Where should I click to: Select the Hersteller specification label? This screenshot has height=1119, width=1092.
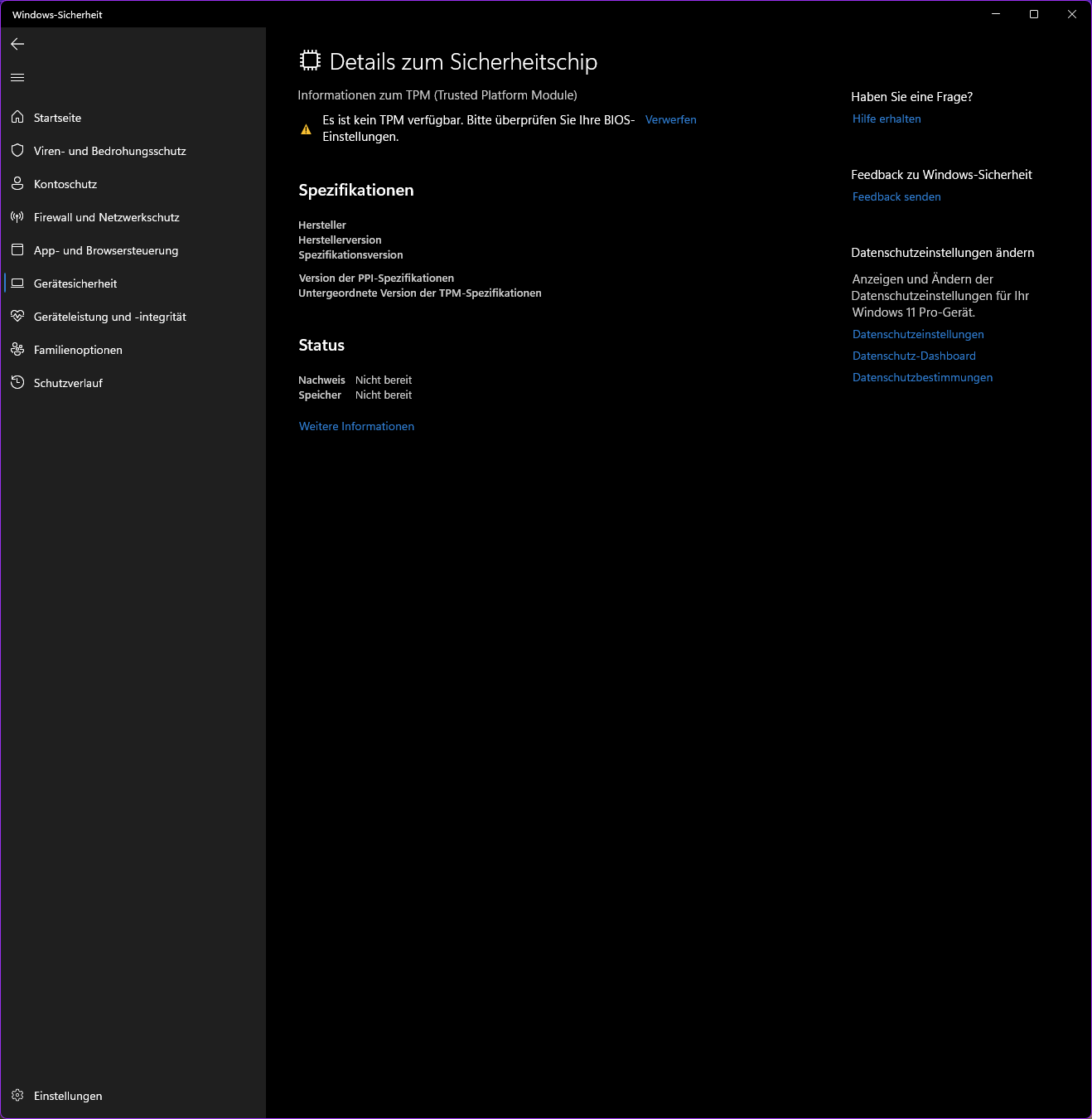click(322, 225)
